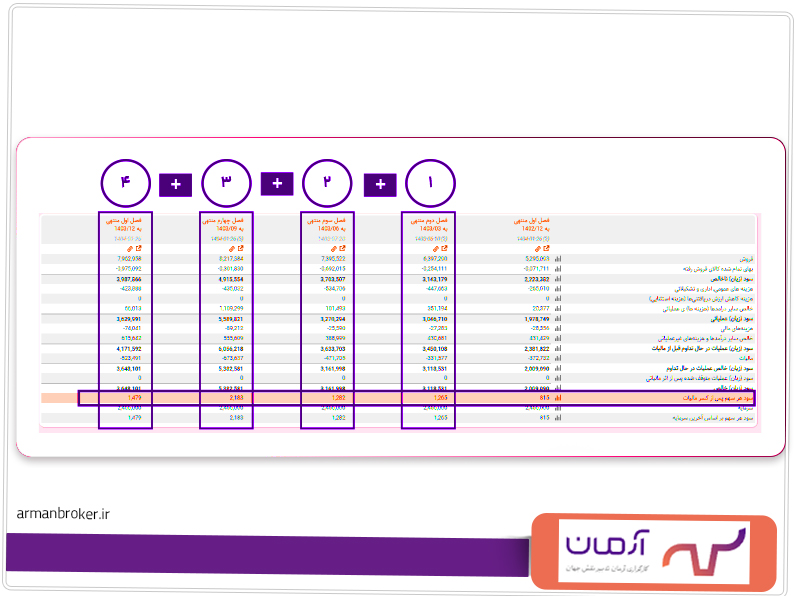Open chart icon for سود (زیان) ناخالص row
This screenshot has height=596, width=795.
coord(558,280)
